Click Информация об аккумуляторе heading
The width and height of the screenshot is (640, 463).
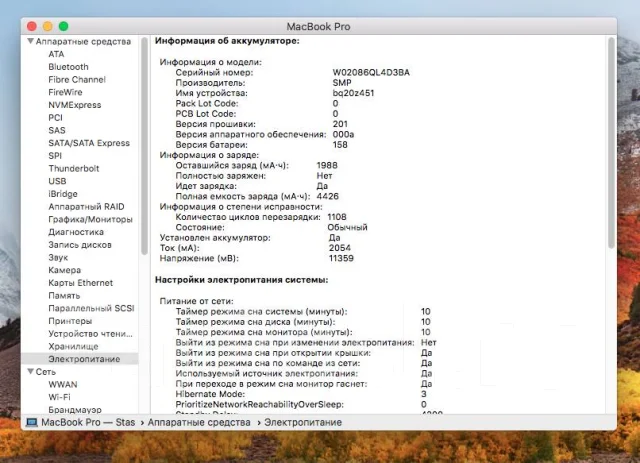pos(227,41)
